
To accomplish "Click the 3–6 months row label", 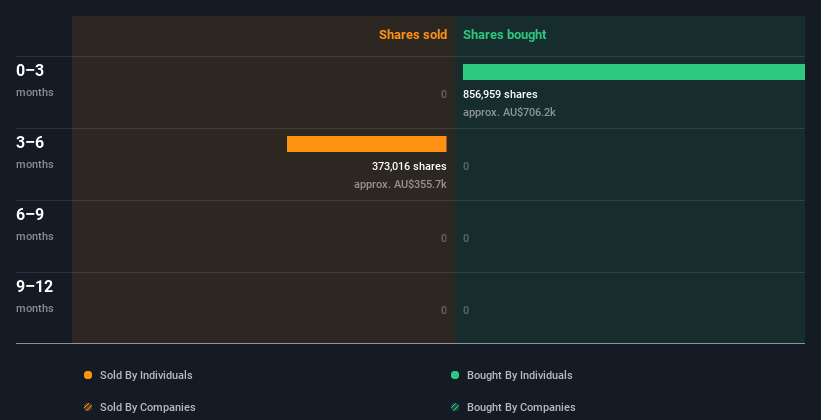I will pos(35,152).
